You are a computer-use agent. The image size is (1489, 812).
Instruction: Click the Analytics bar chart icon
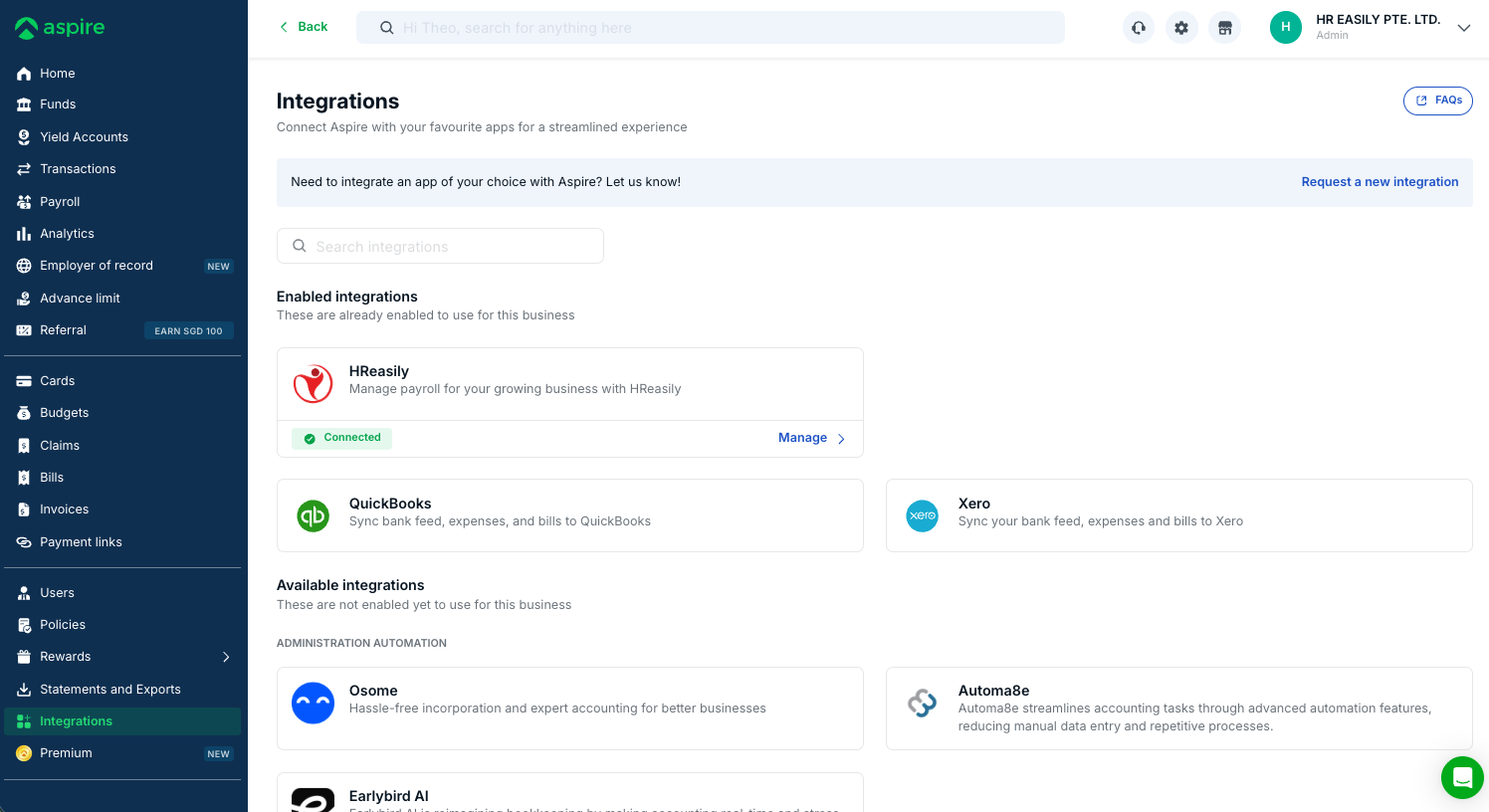coord(24,234)
